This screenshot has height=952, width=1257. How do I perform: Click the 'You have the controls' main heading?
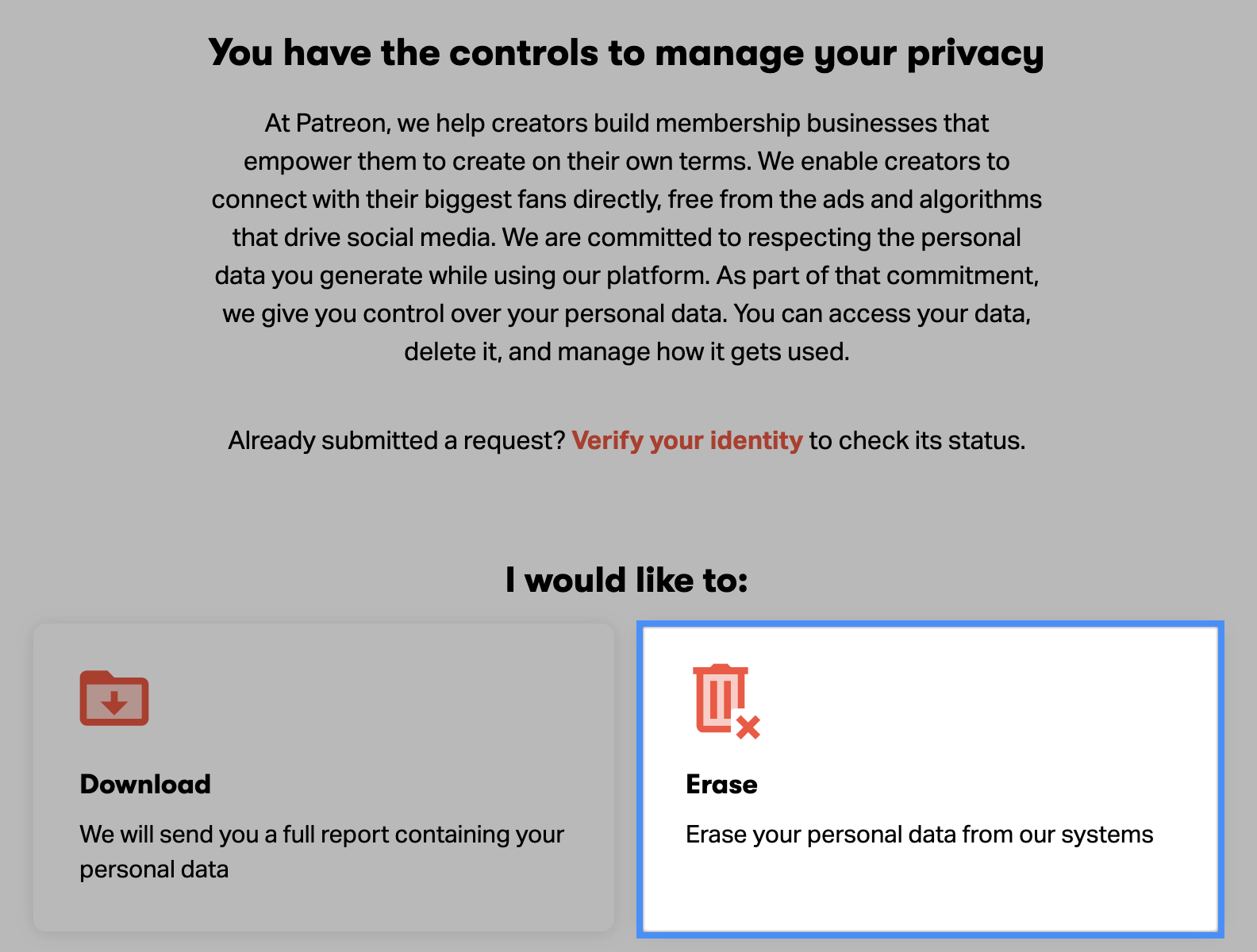tap(626, 53)
